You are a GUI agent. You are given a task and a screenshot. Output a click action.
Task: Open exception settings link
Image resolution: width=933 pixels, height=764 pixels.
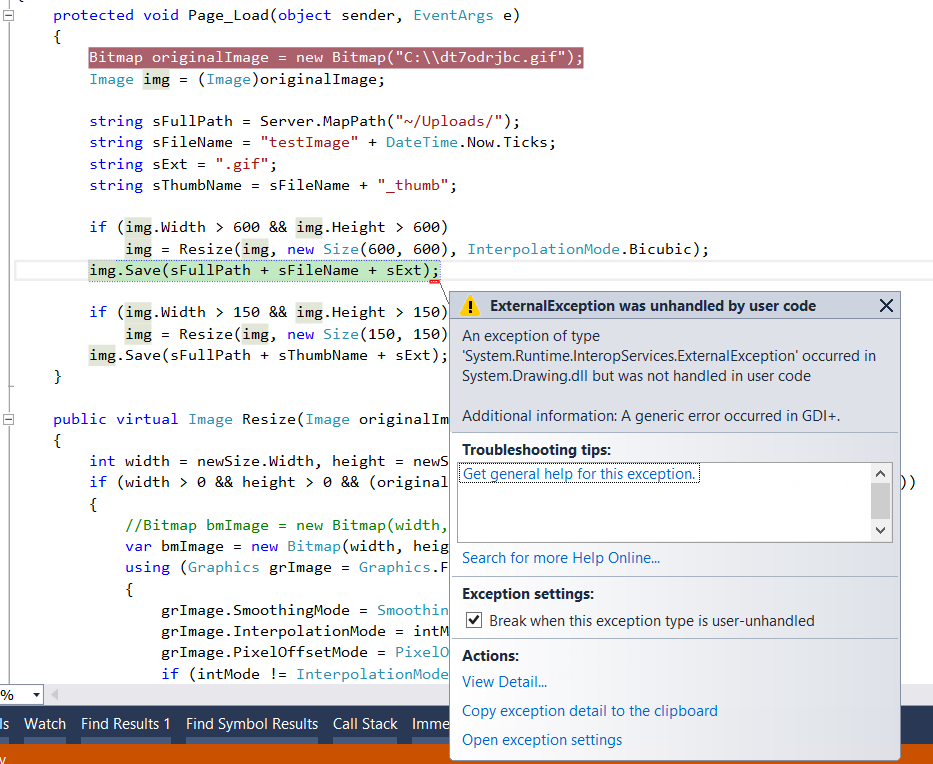pyautogui.click(x=542, y=740)
